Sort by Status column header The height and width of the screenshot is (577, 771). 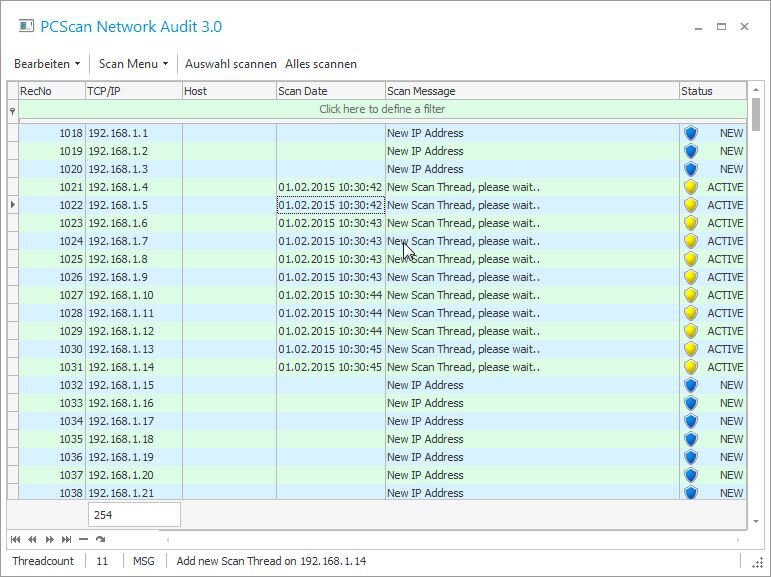pyautogui.click(x=713, y=91)
